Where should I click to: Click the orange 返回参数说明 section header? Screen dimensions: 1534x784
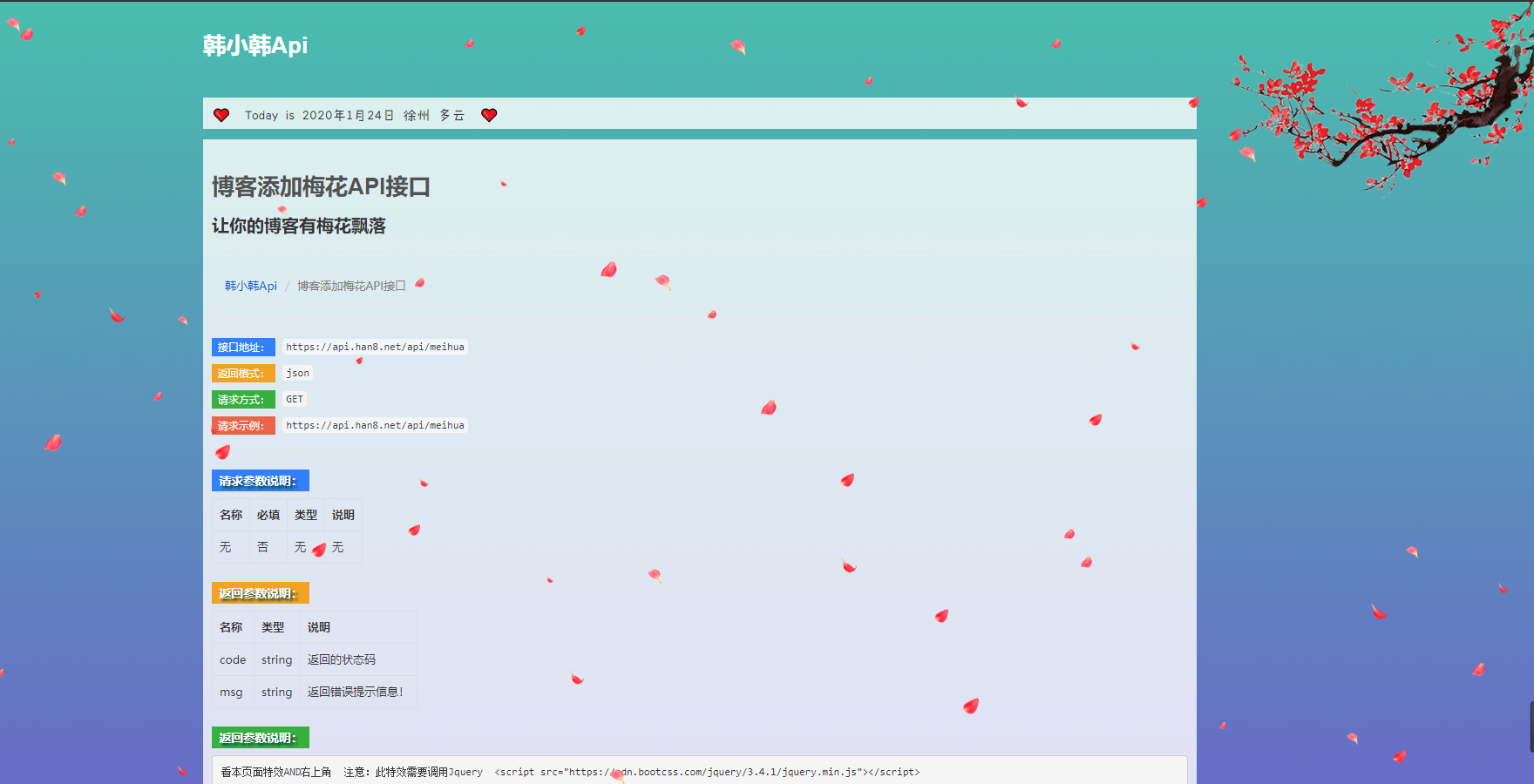coord(260,593)
